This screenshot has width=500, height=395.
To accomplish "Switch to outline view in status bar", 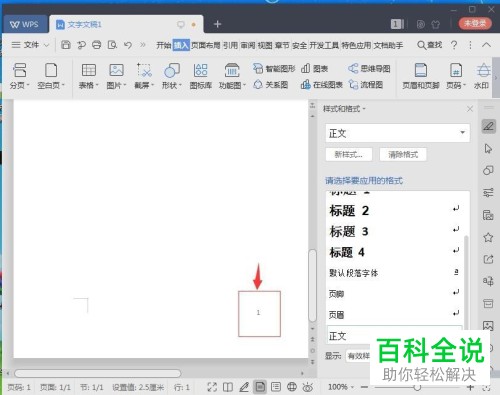I will (x=276, y=387).
